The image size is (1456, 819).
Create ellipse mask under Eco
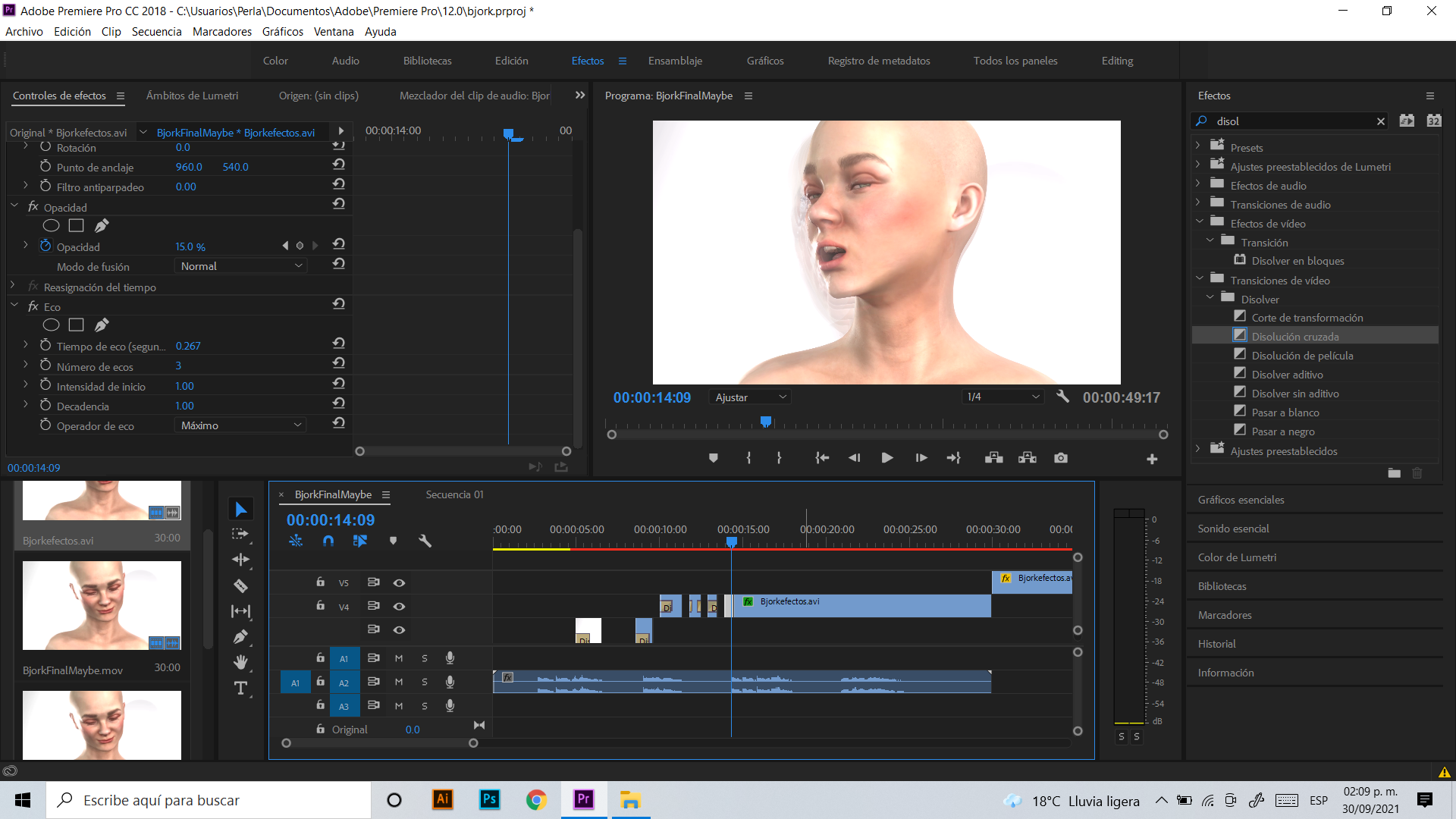(x=51, y=325)
